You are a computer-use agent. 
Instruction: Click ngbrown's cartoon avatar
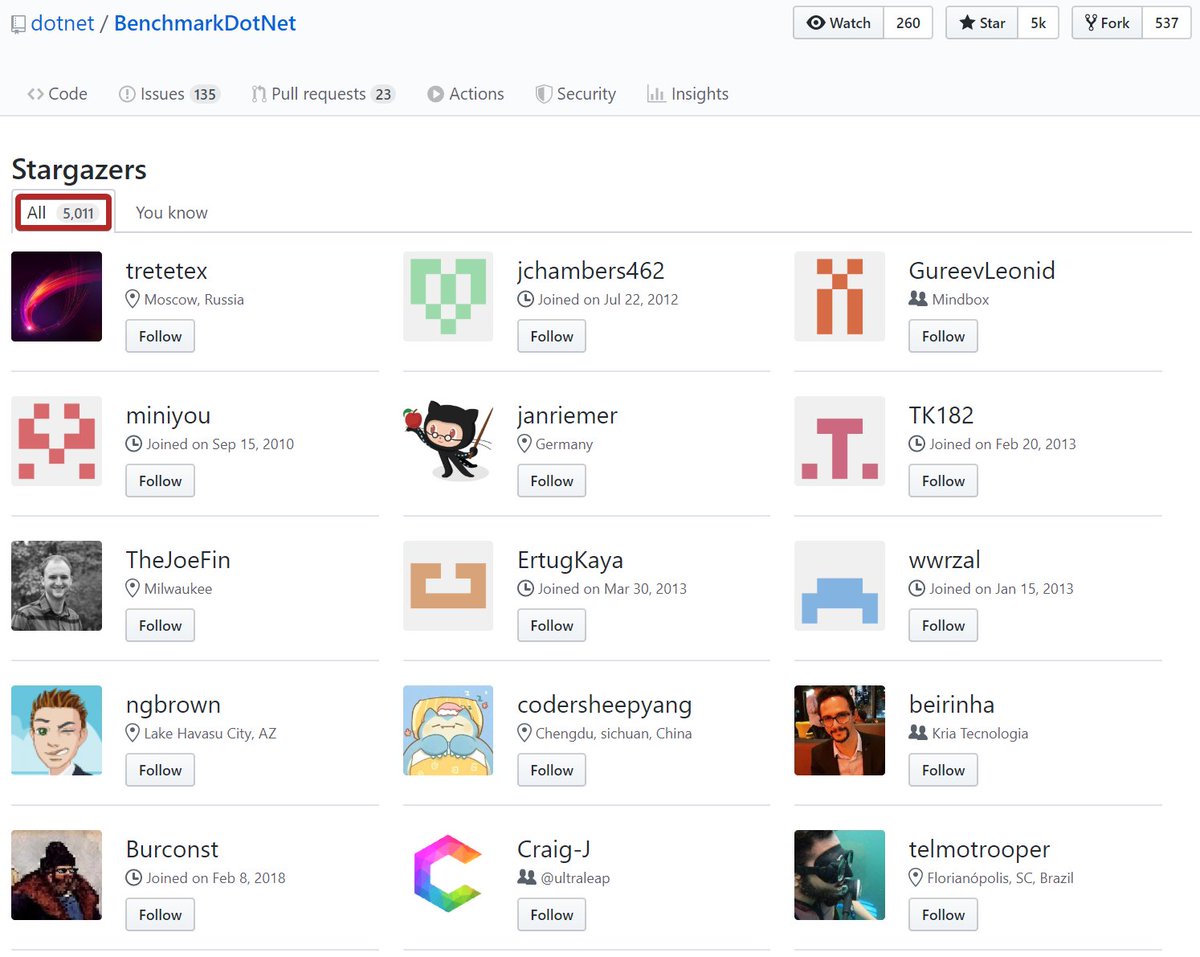(x=57, y=730)
